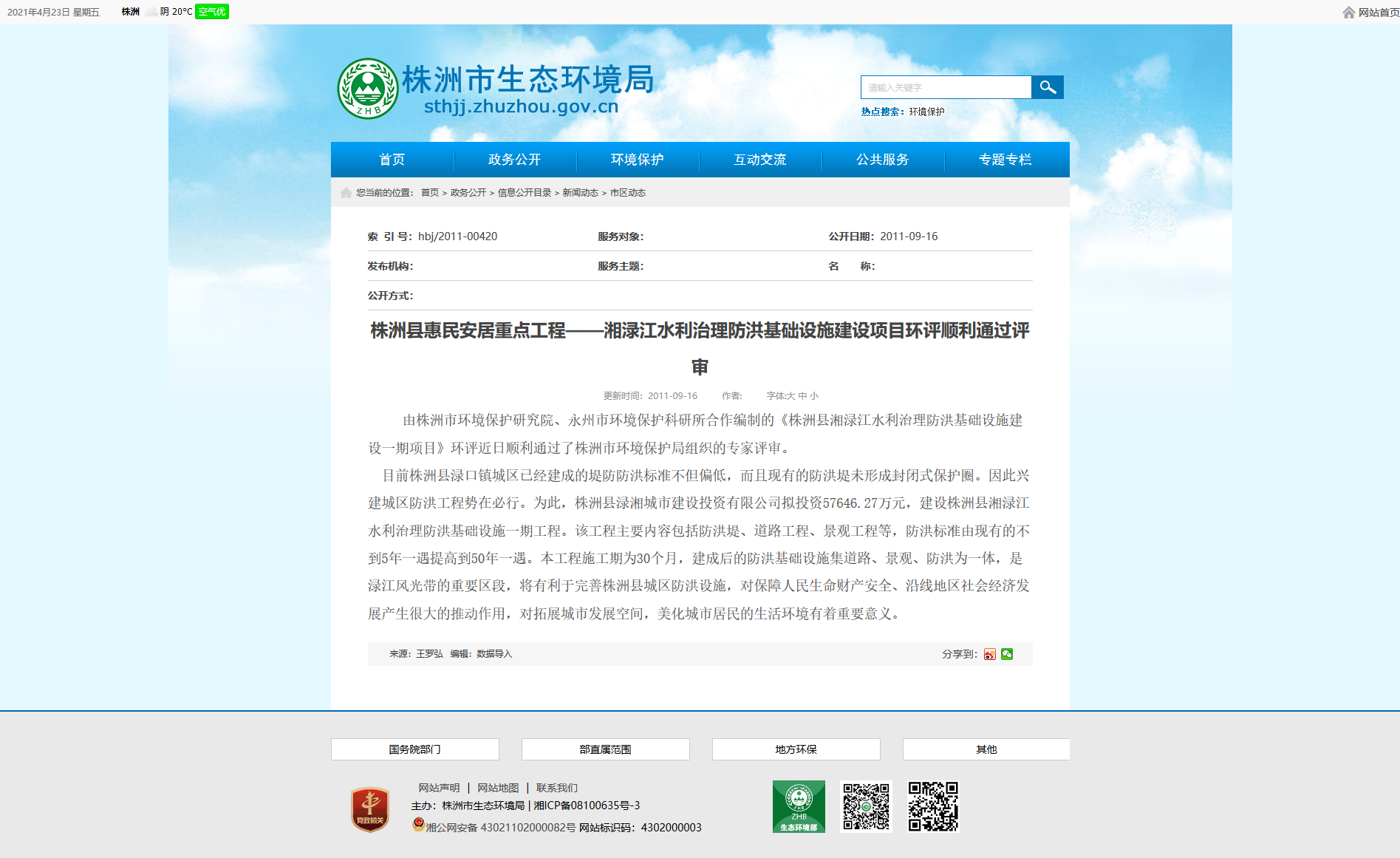Expand the 国务院部门 links dropdown
Image resolution: width=1400 pixels, height=858 pixels.
coord(415,749)
